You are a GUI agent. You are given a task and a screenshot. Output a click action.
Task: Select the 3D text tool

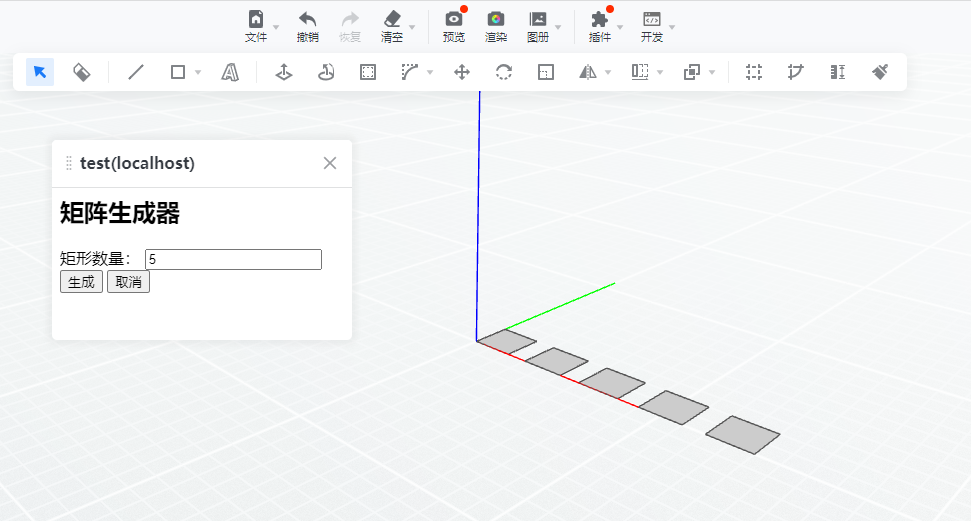pyautogui.click(x=230, y=72)
